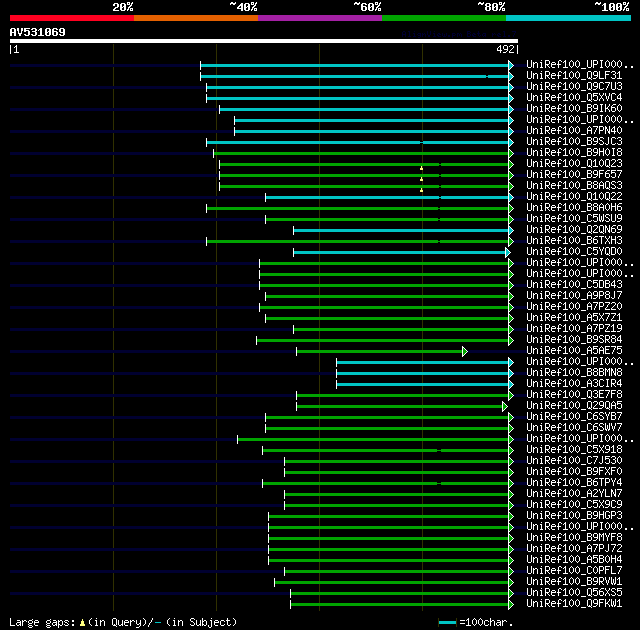Click the green ~80% identity legend segment
Image resolution: width=640 pixels, height=630 pixels.
(444, 18)
